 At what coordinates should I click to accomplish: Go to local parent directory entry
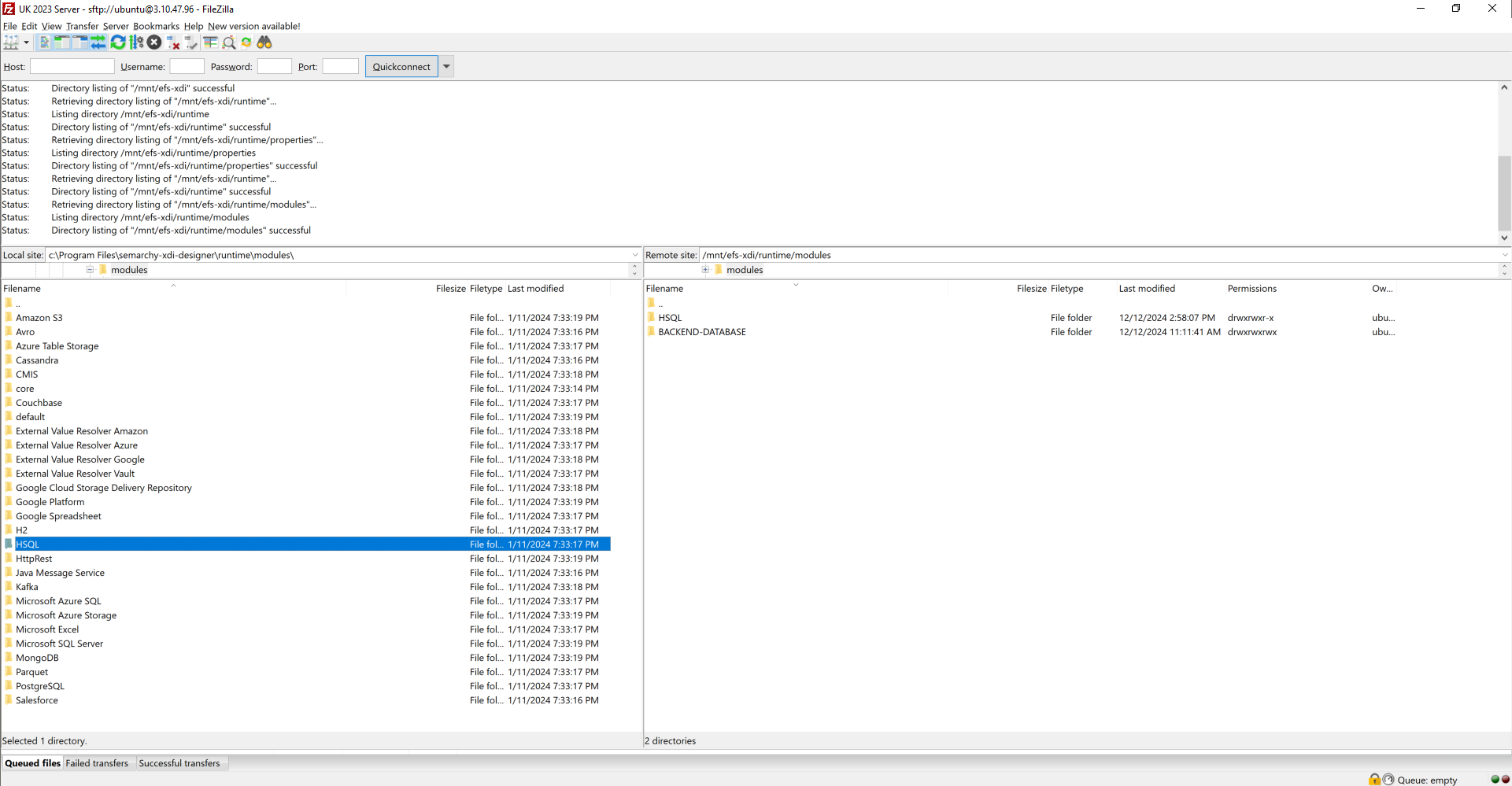coord(18,304)
